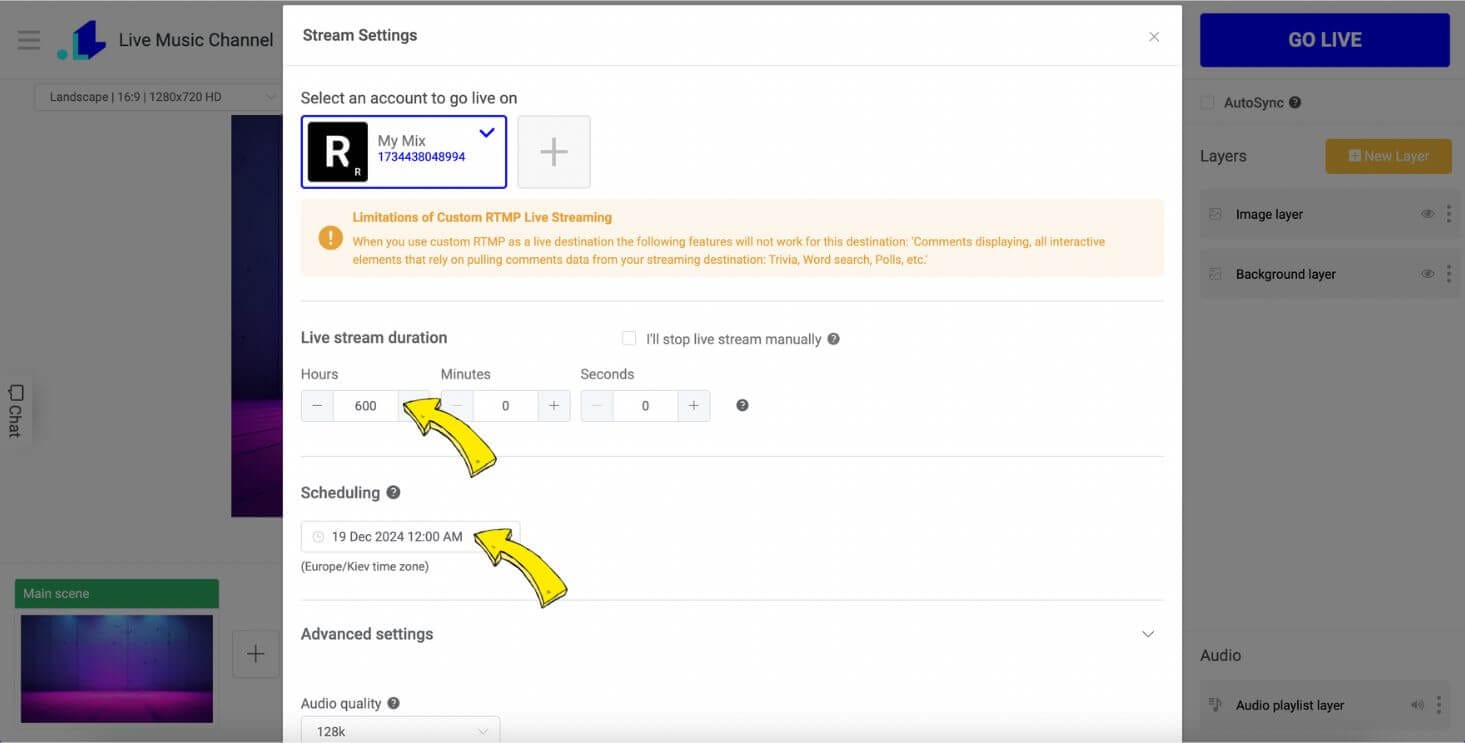Click the GO LIVE button
The height and width of the screenshot is (743, 1465).
click(1324, 40)
